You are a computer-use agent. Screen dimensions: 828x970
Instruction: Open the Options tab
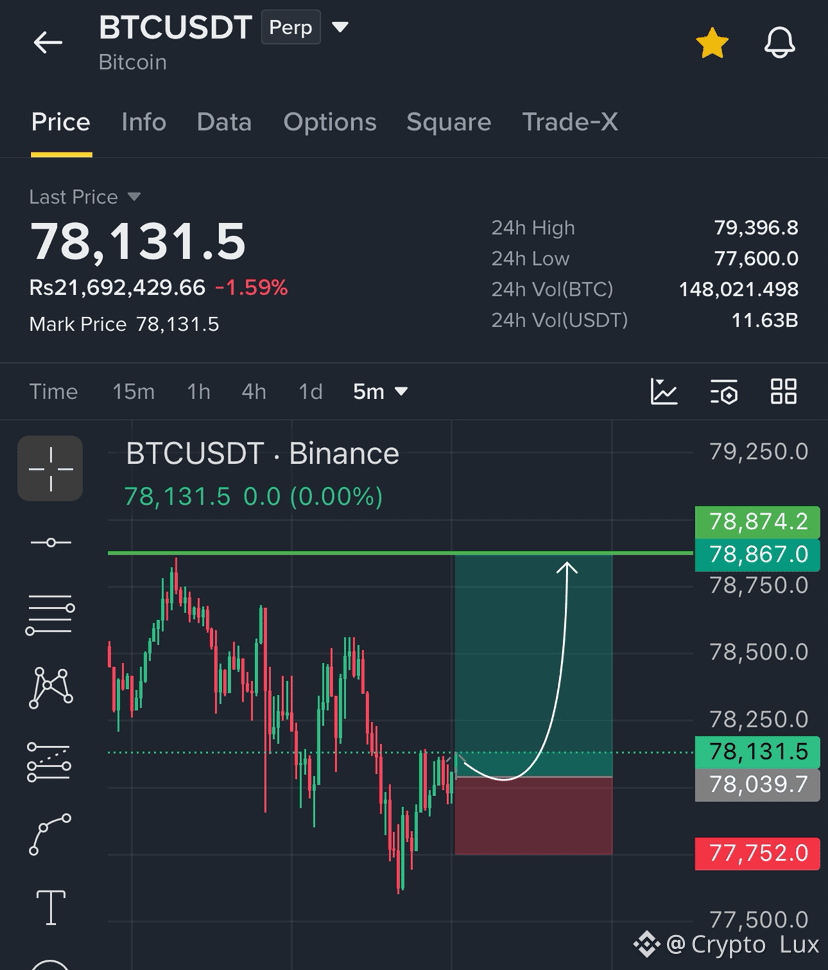click(330, 122)
